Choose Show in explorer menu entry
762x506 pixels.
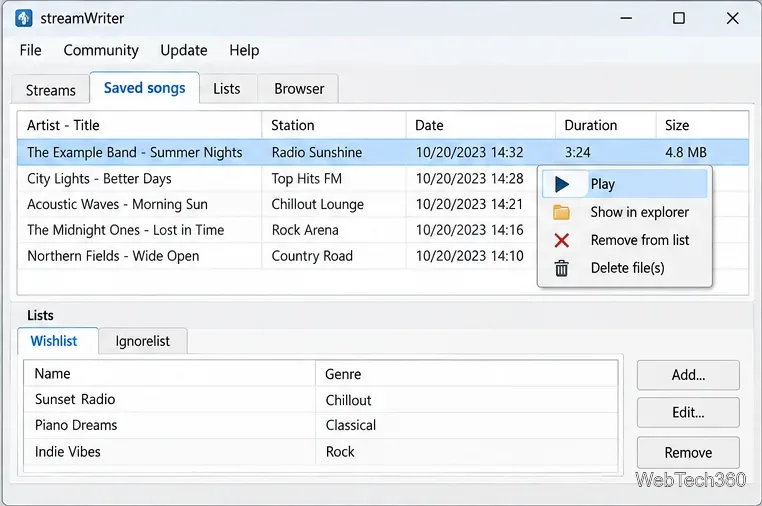tap(624, 212)
